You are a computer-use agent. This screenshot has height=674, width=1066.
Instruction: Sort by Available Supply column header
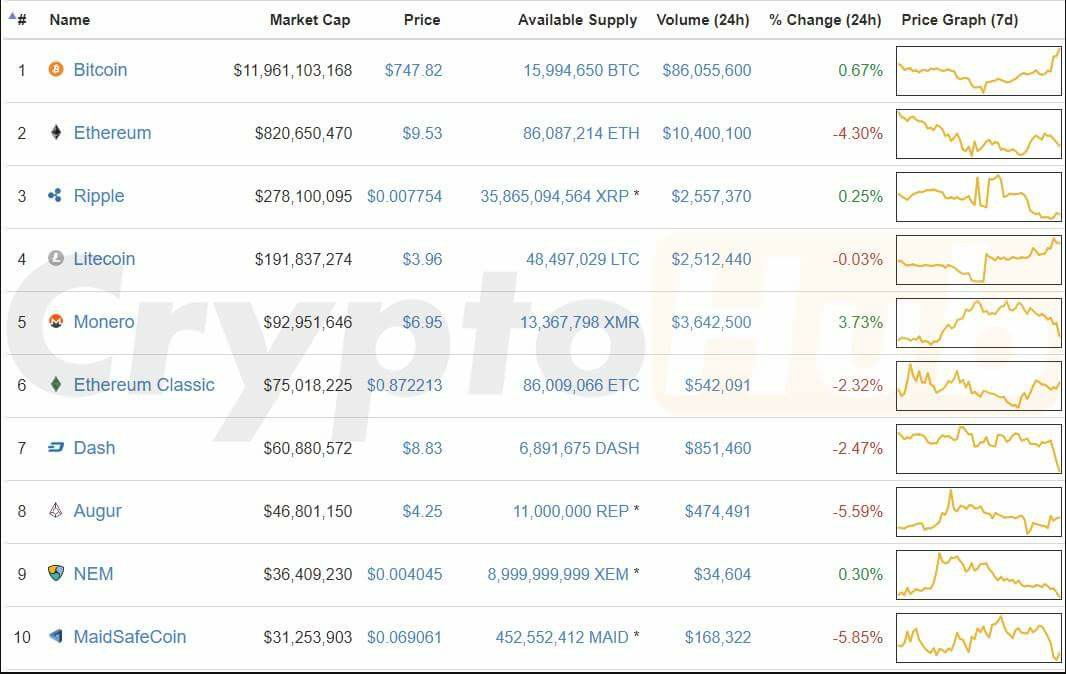click(577, 20)
